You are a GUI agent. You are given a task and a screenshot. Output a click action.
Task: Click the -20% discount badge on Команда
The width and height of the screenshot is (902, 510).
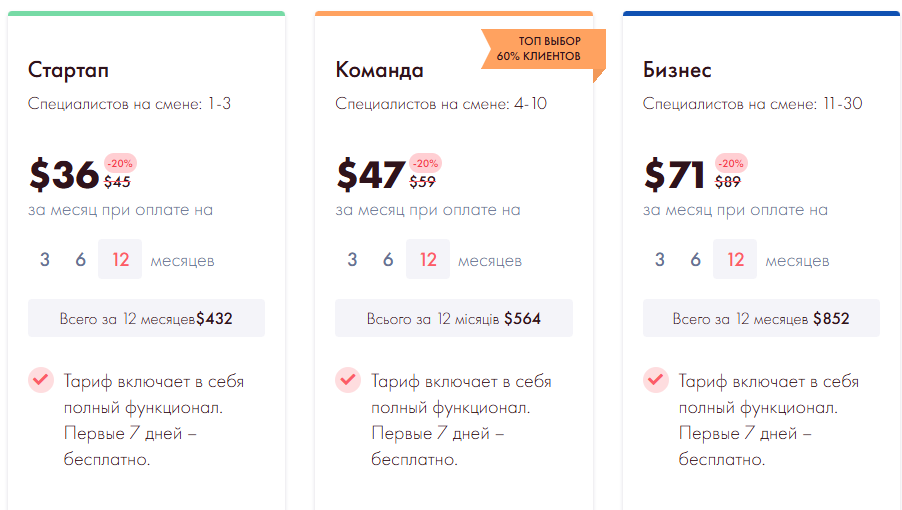pyautogui.click(x=425, y=163)
